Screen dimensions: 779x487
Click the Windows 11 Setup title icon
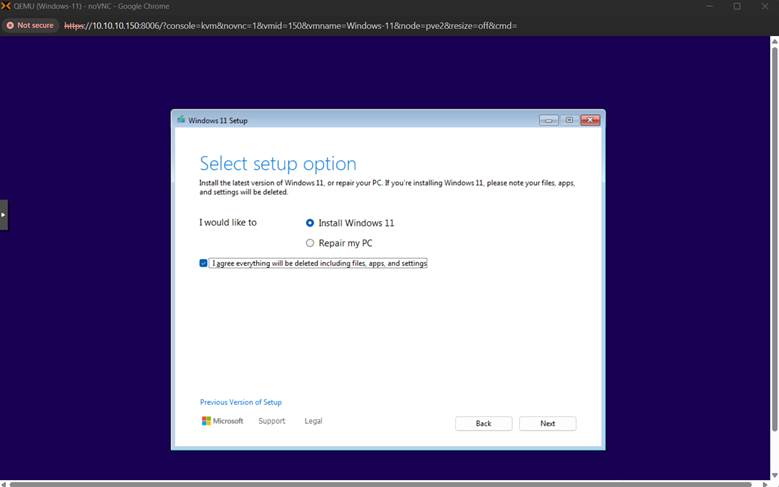coord(181,120)
